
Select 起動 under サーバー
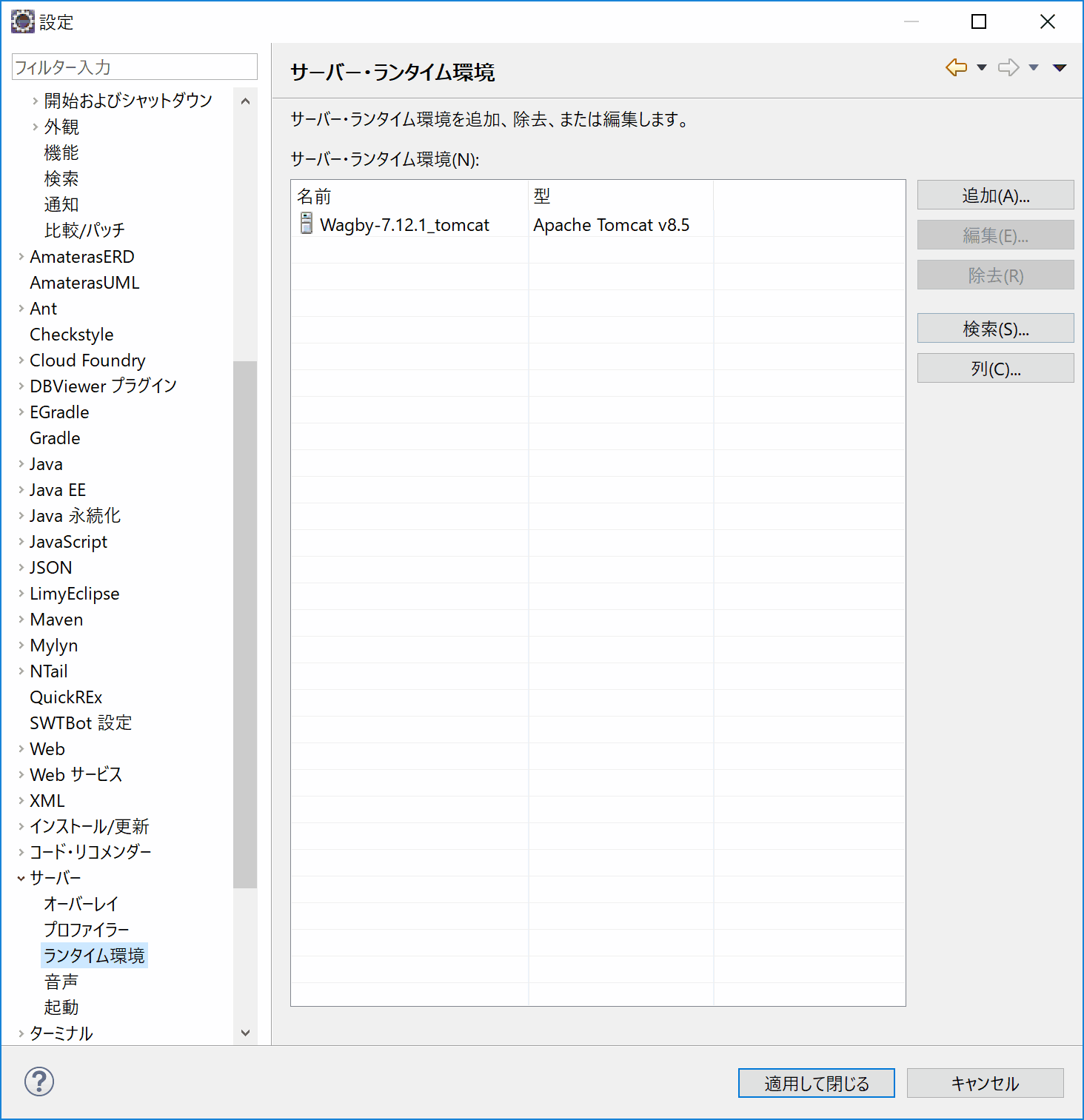click(x=61, y=1007)
